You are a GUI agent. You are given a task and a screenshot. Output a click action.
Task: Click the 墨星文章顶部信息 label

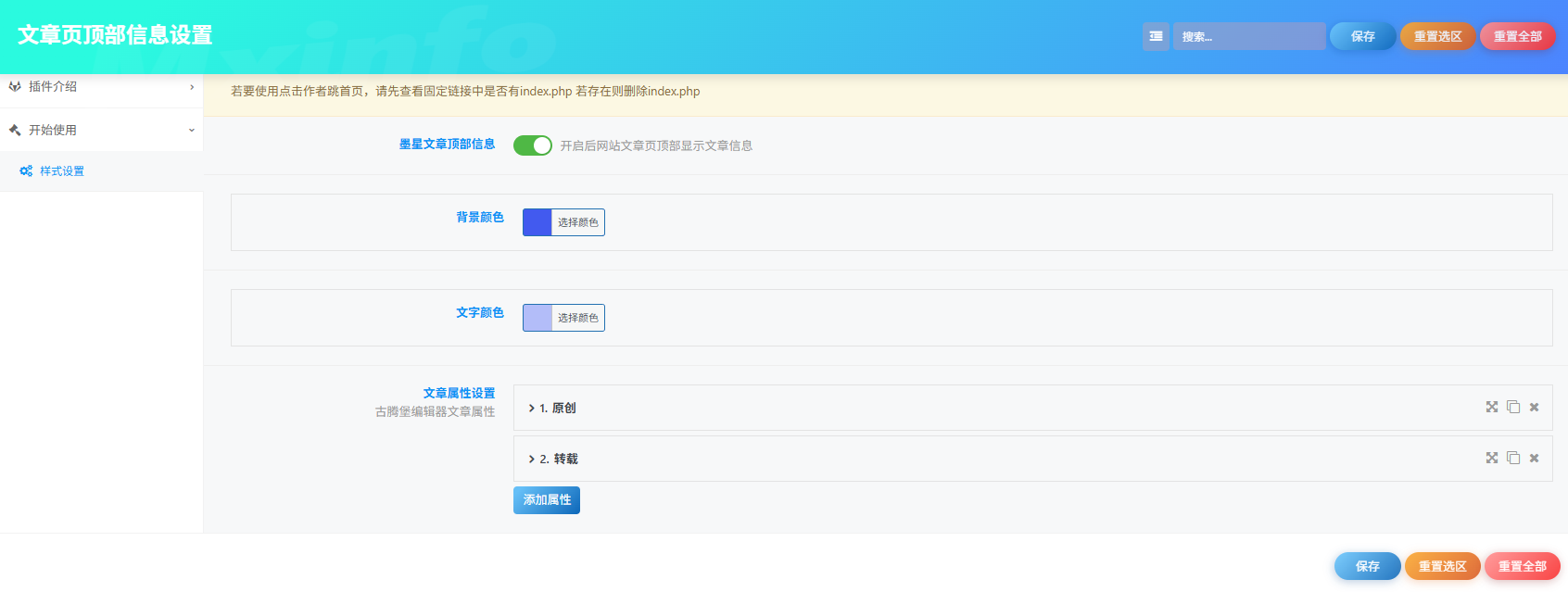pos(447,144)
